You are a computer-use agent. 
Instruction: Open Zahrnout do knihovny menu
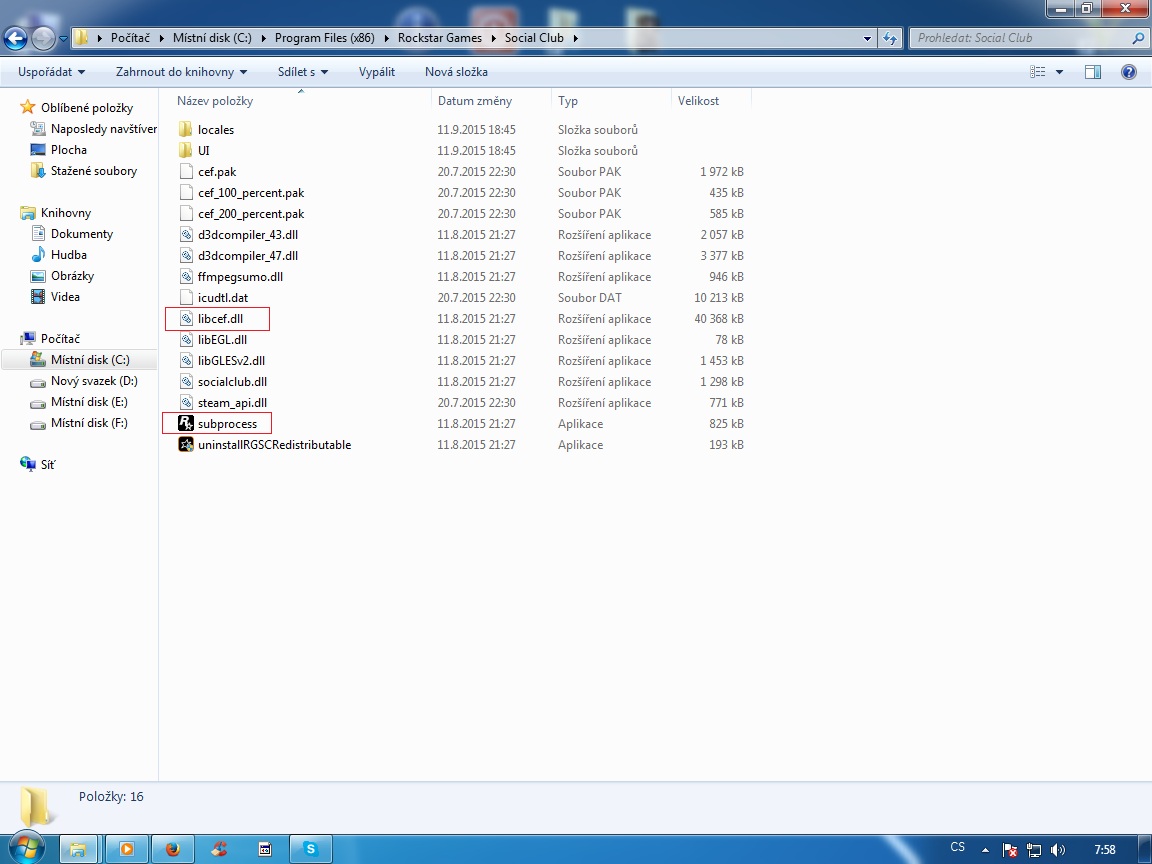click(181, 72)
